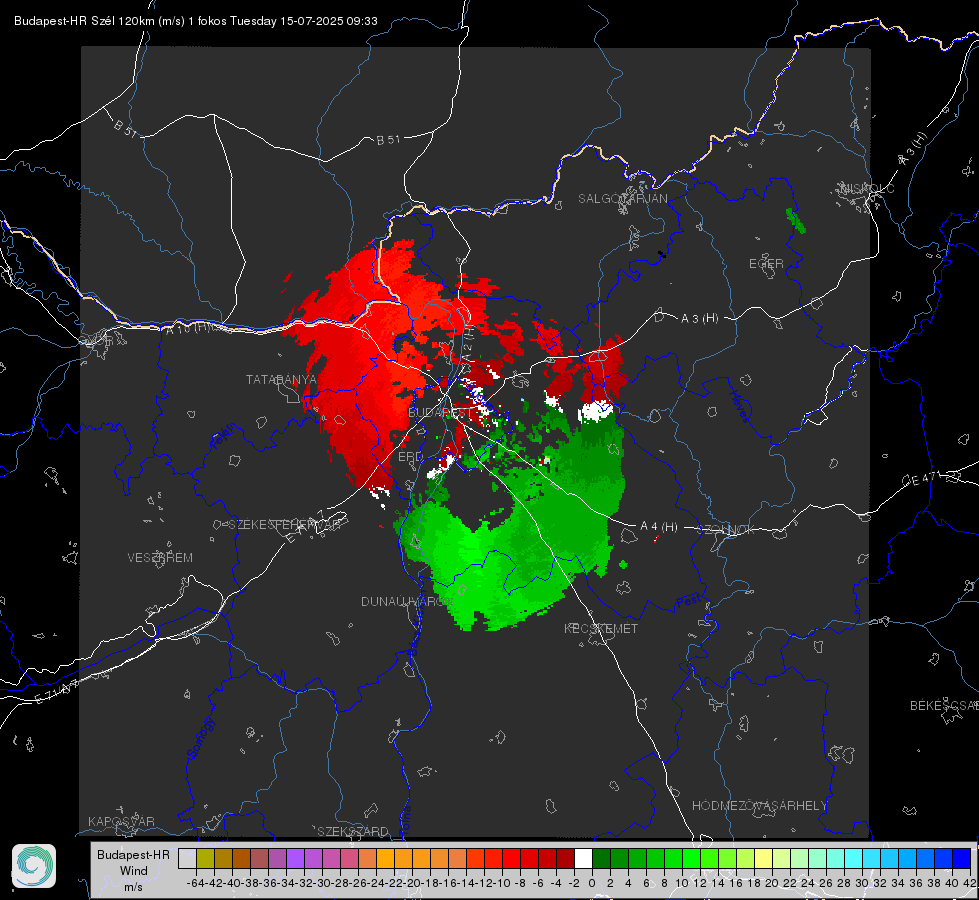
Task: Select the VESZPRÉM city label
Action: (x=160, y=558)
